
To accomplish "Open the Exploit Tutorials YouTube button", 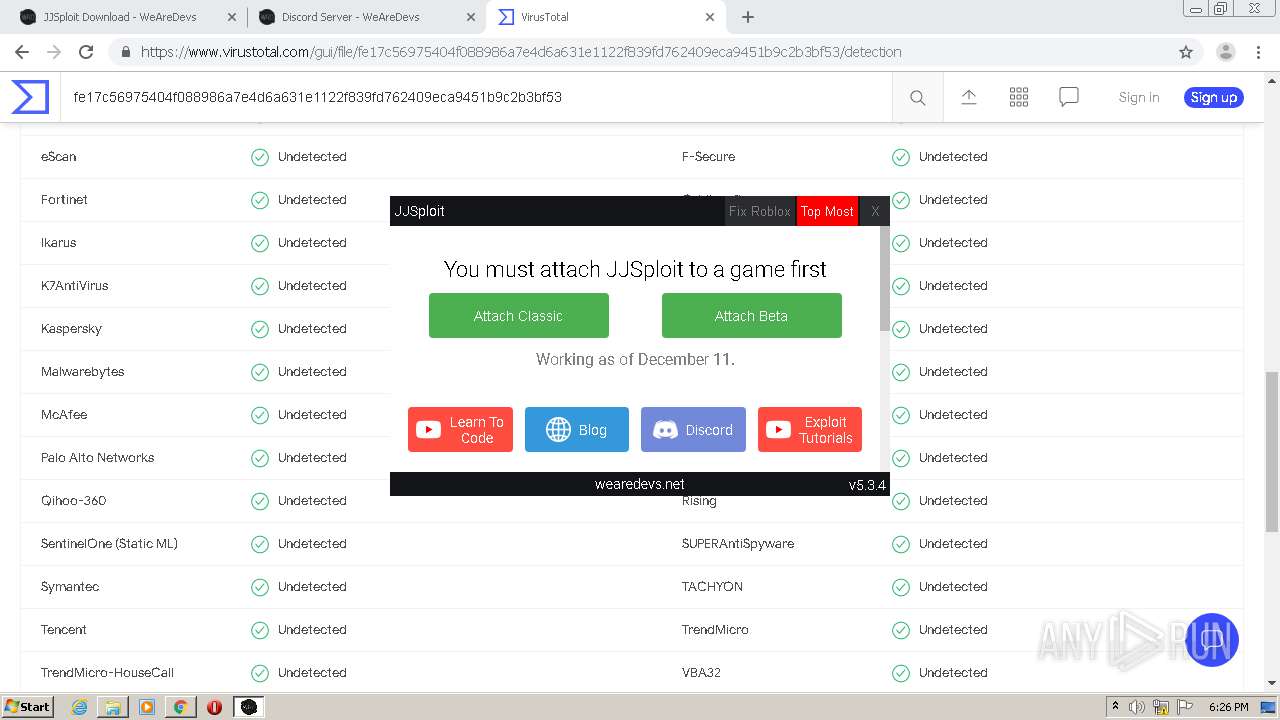I will 810,430.
